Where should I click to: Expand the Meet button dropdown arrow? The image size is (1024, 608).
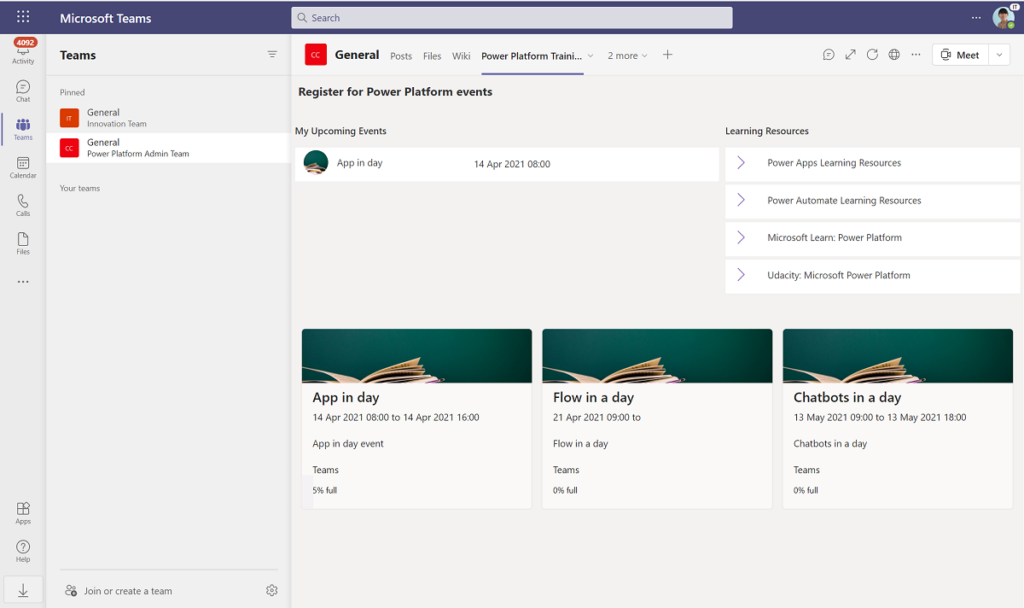[1000, 55]
